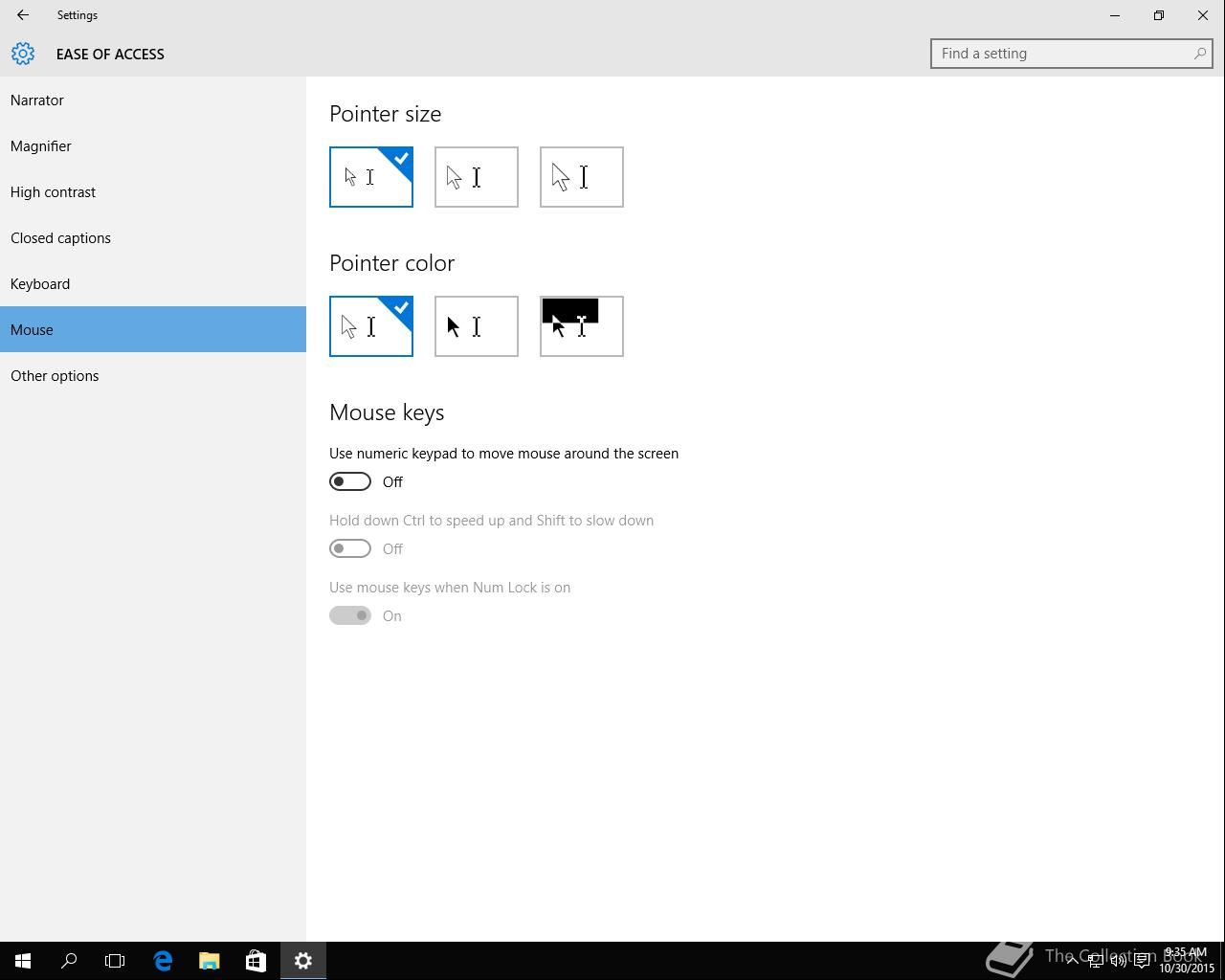Viewport: 1225px width, 980px height.
Task: Open taskbar search
Action: pos(69,961)
